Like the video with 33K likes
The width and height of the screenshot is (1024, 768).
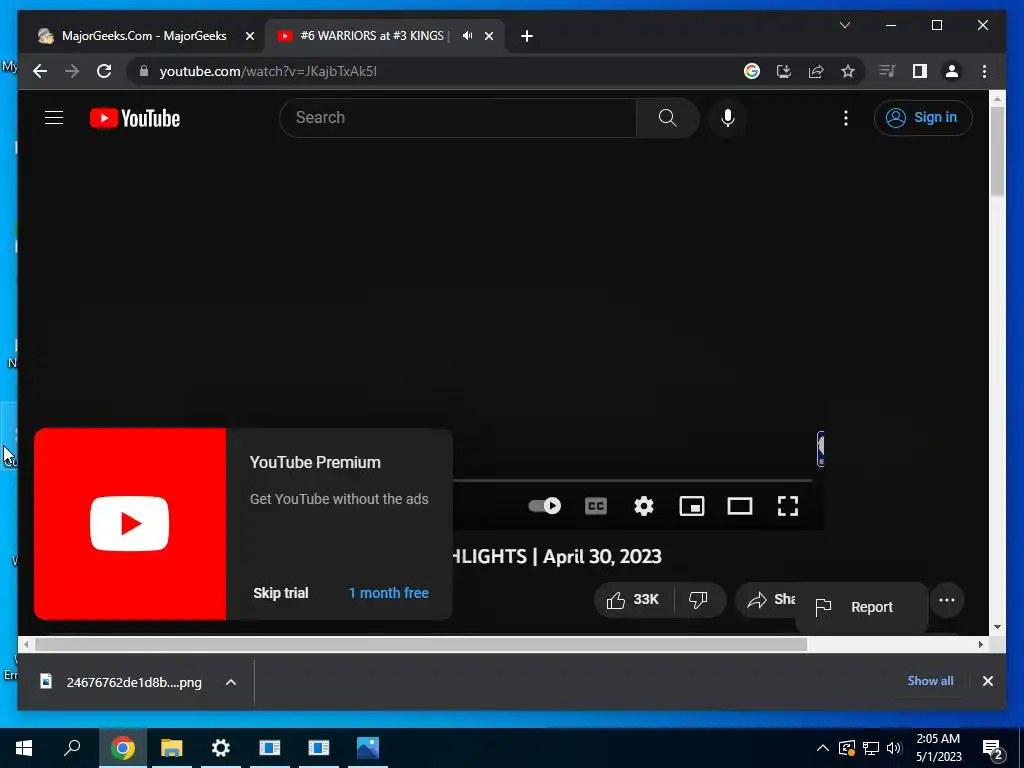(633, 600)
